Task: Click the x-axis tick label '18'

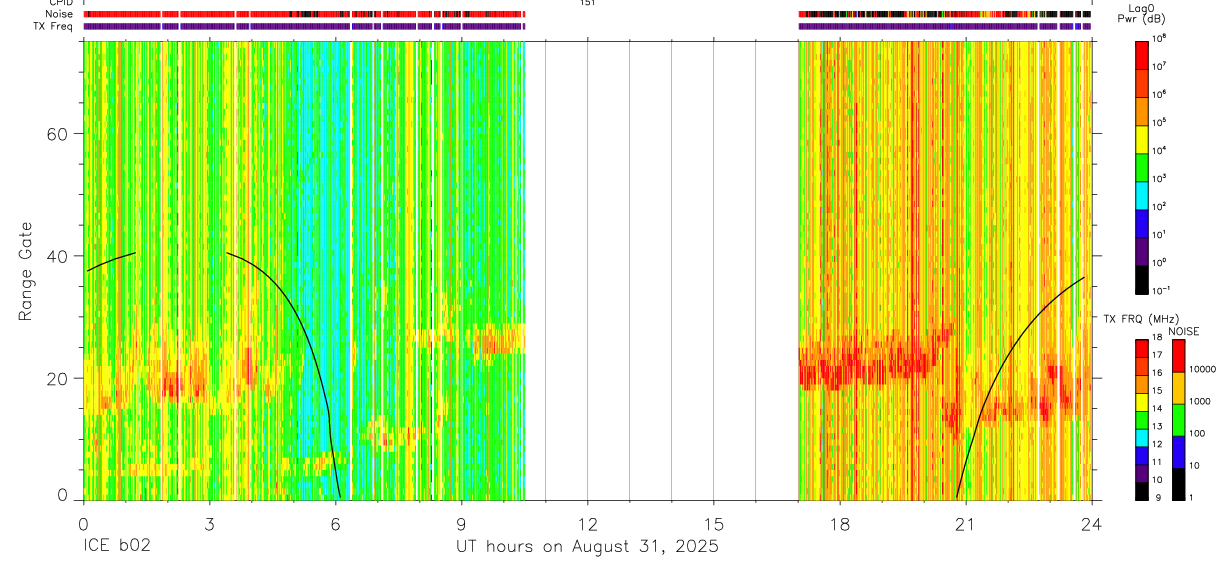Action: (839, 523)
